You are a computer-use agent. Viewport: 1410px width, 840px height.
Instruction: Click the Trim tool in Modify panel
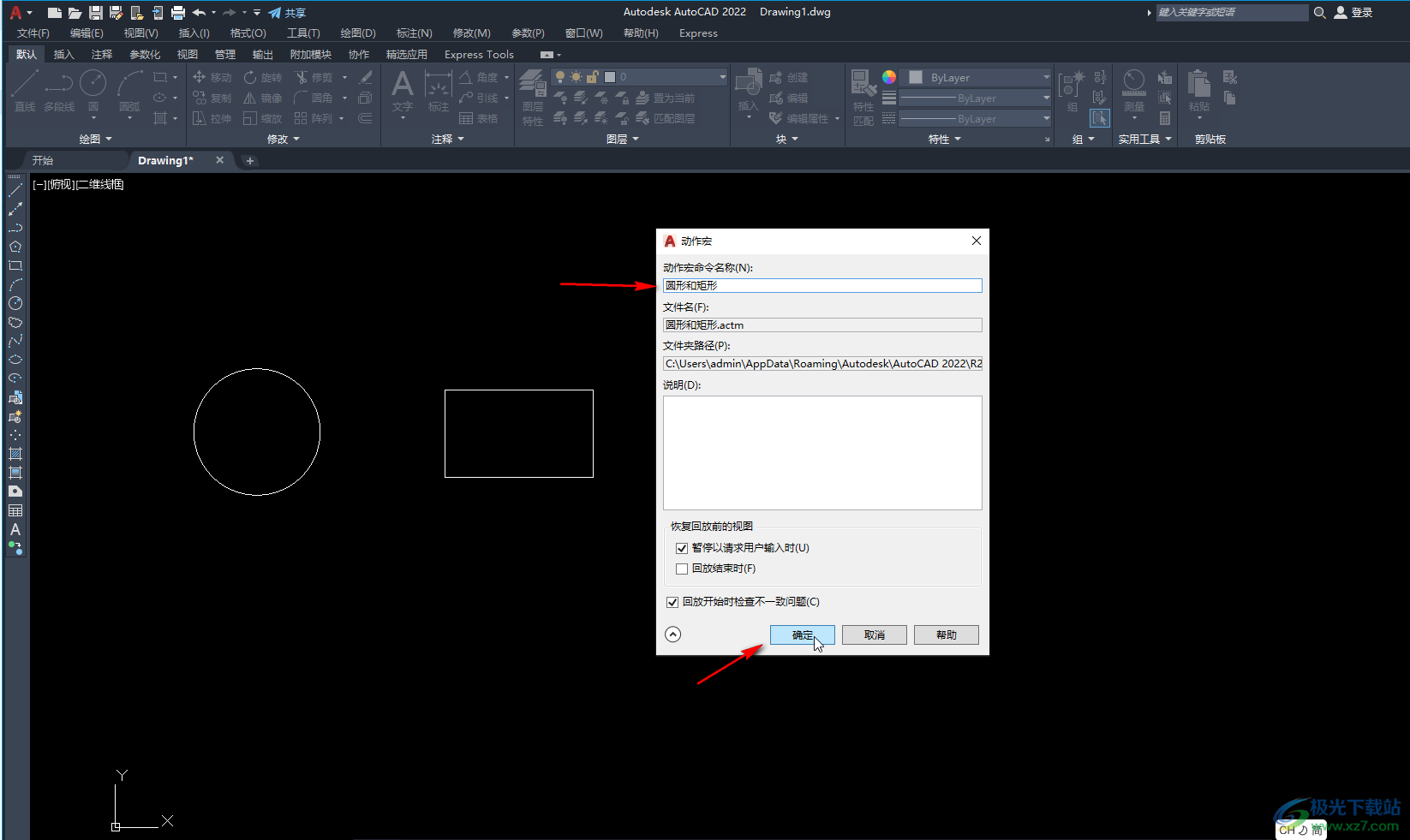pyautogui.click(x=314, y=77)
